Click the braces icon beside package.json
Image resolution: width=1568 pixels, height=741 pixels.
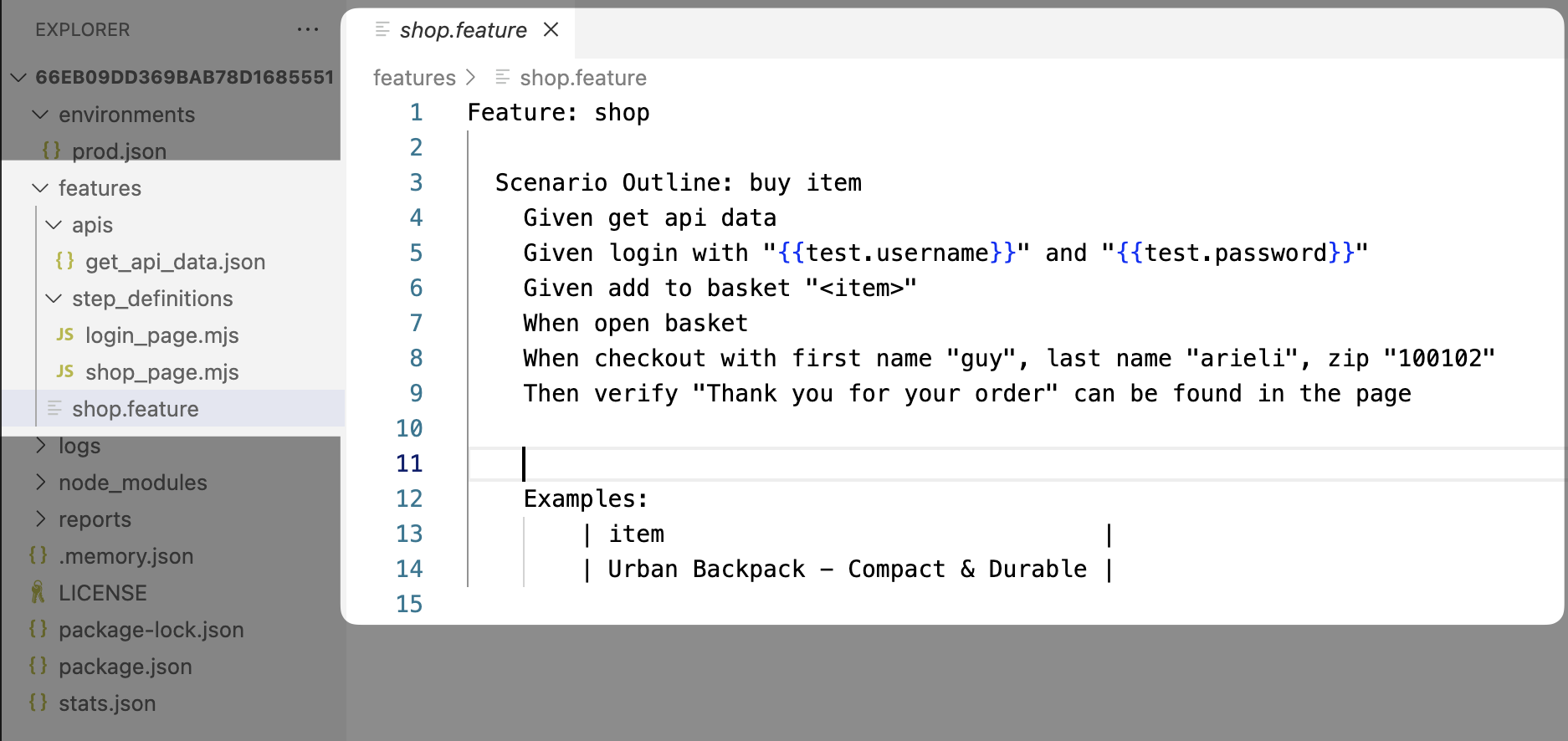click(x=38, y=666)
